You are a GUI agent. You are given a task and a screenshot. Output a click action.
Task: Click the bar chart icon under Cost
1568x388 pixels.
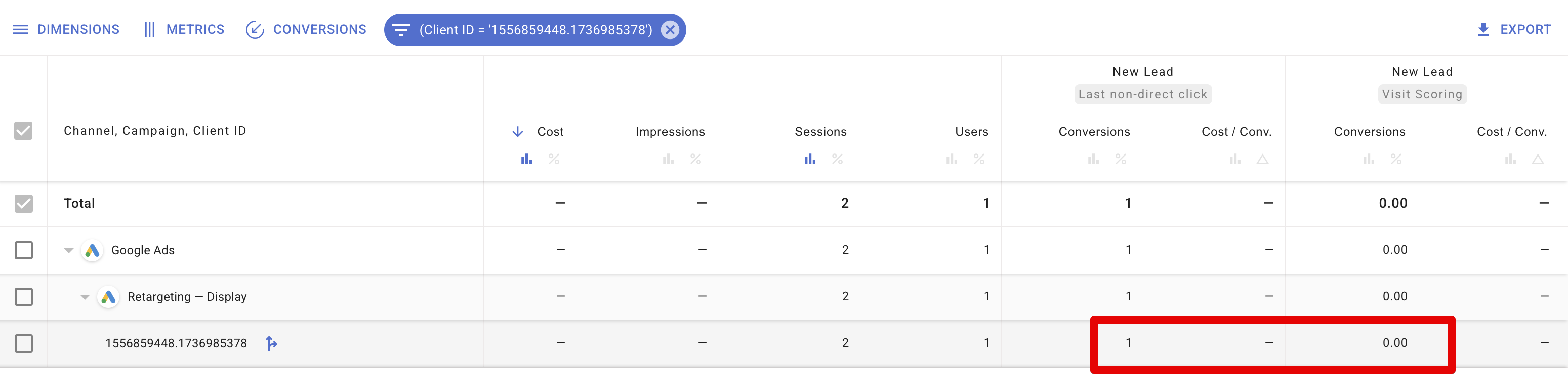click(x=526, y=160)
